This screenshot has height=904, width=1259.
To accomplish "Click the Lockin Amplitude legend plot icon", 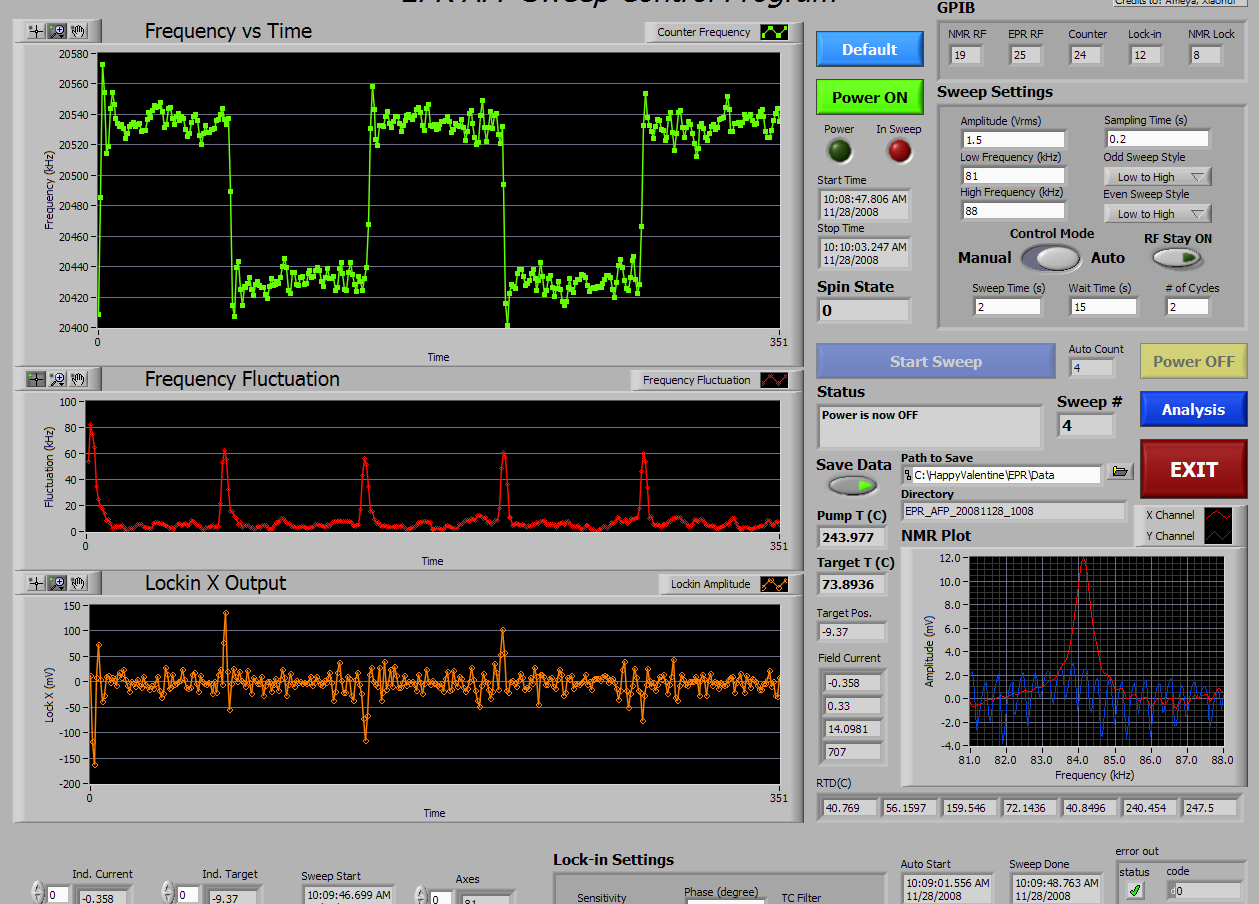I will [774, 584].
